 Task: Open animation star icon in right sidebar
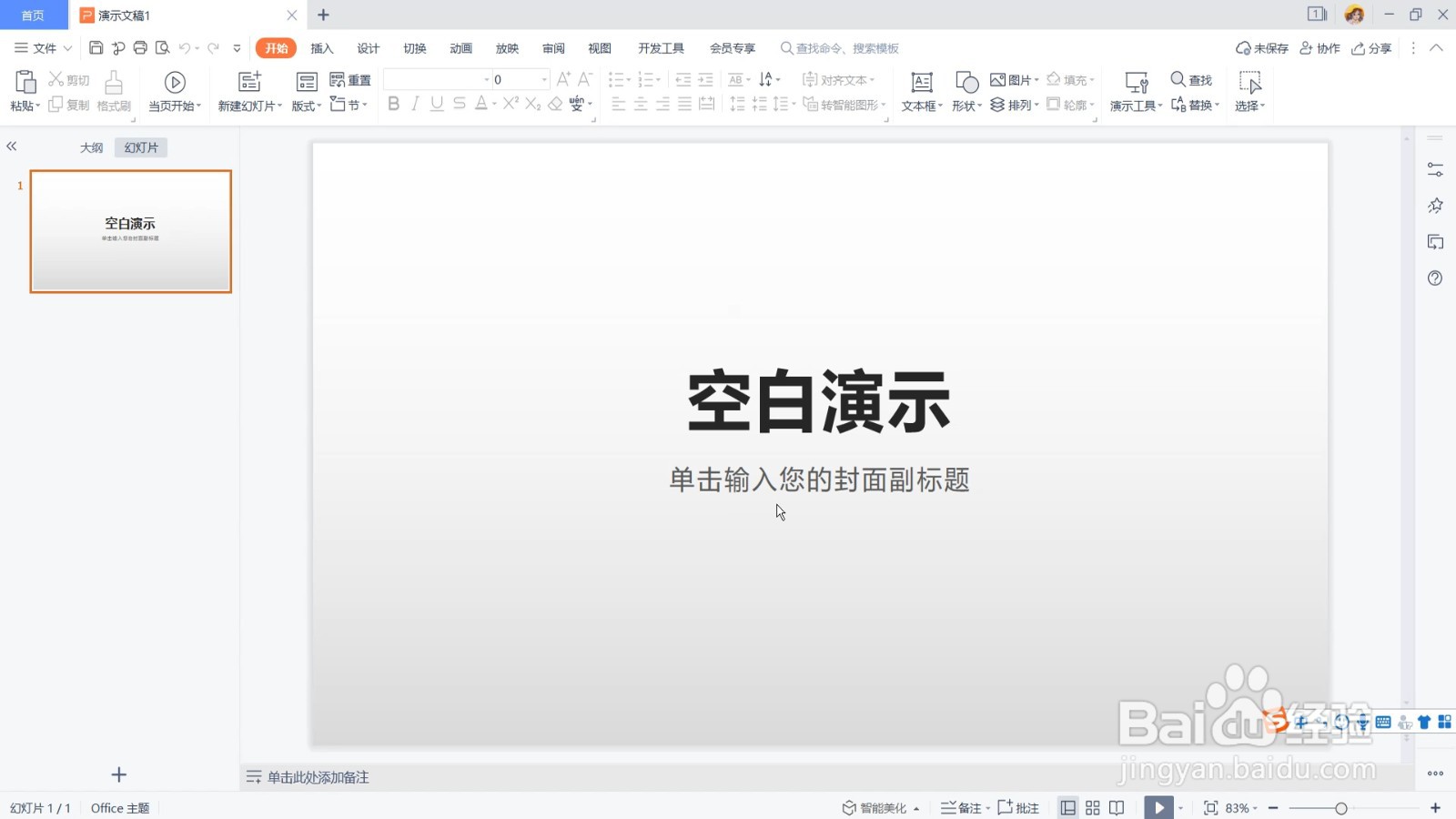(x=1435, y=206)
